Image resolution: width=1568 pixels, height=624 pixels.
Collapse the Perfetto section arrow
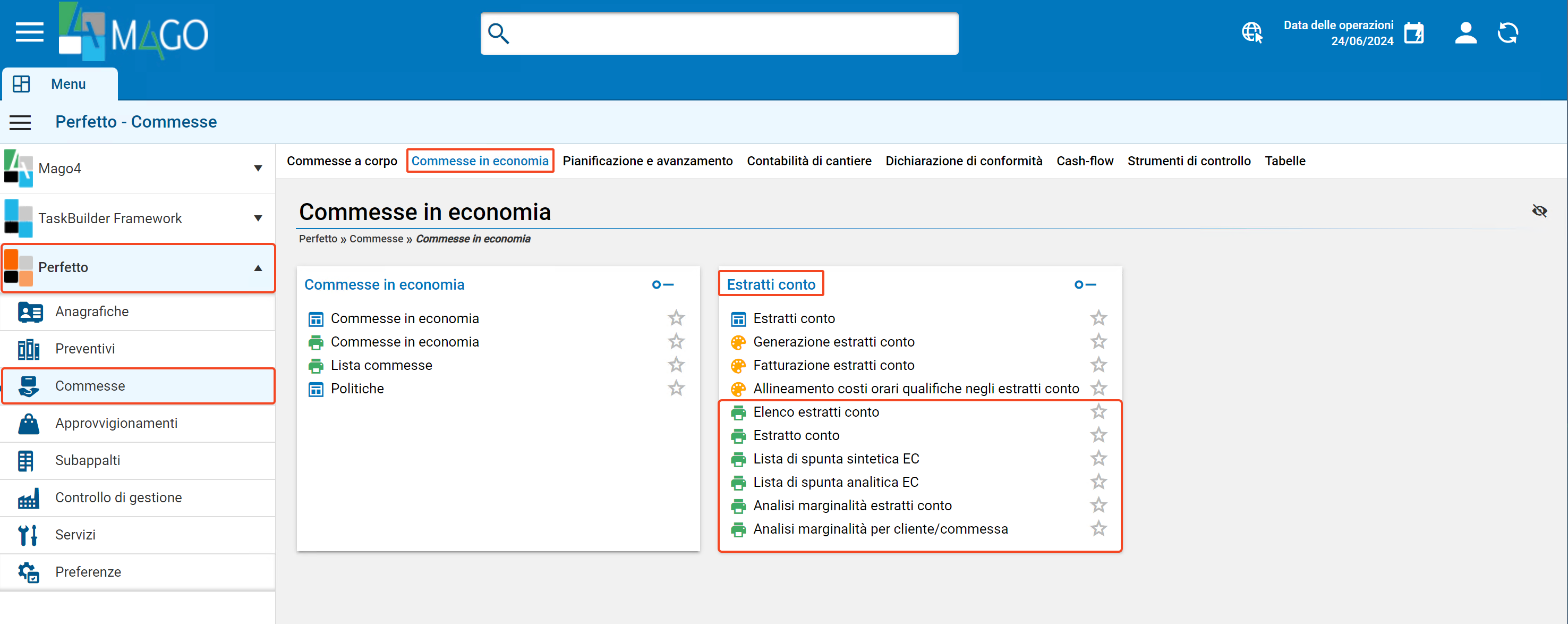pos(258,268)
